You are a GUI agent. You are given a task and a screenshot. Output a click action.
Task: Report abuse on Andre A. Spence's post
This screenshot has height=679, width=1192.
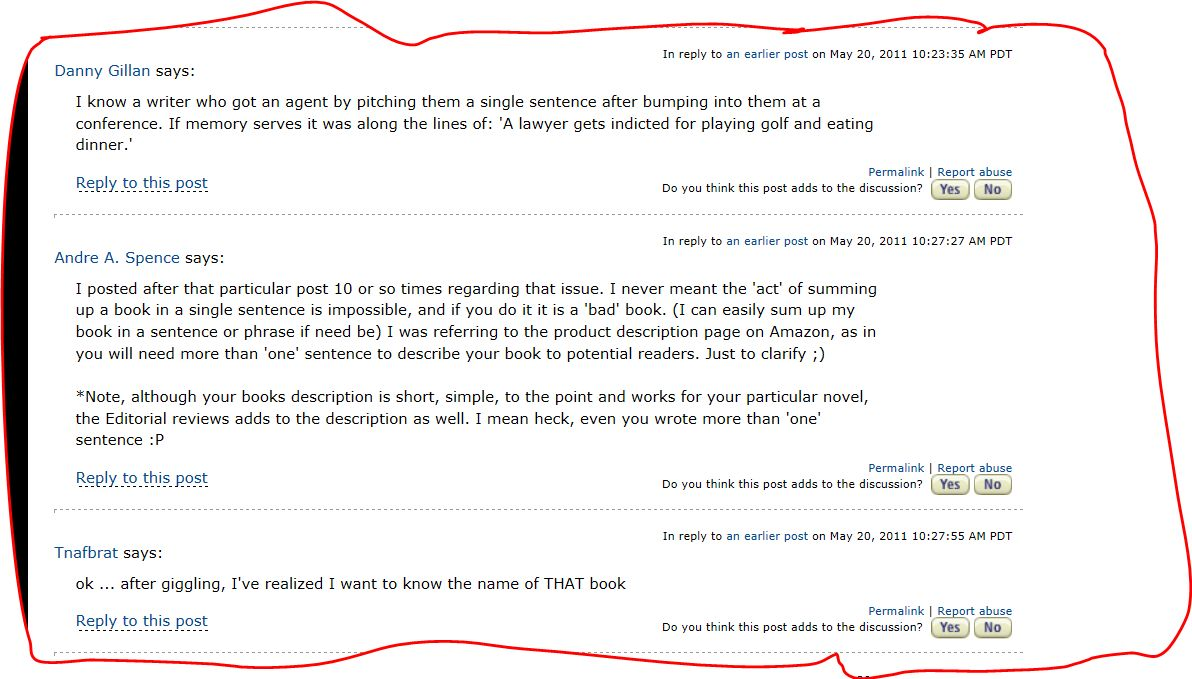click(x=974, y=468)
